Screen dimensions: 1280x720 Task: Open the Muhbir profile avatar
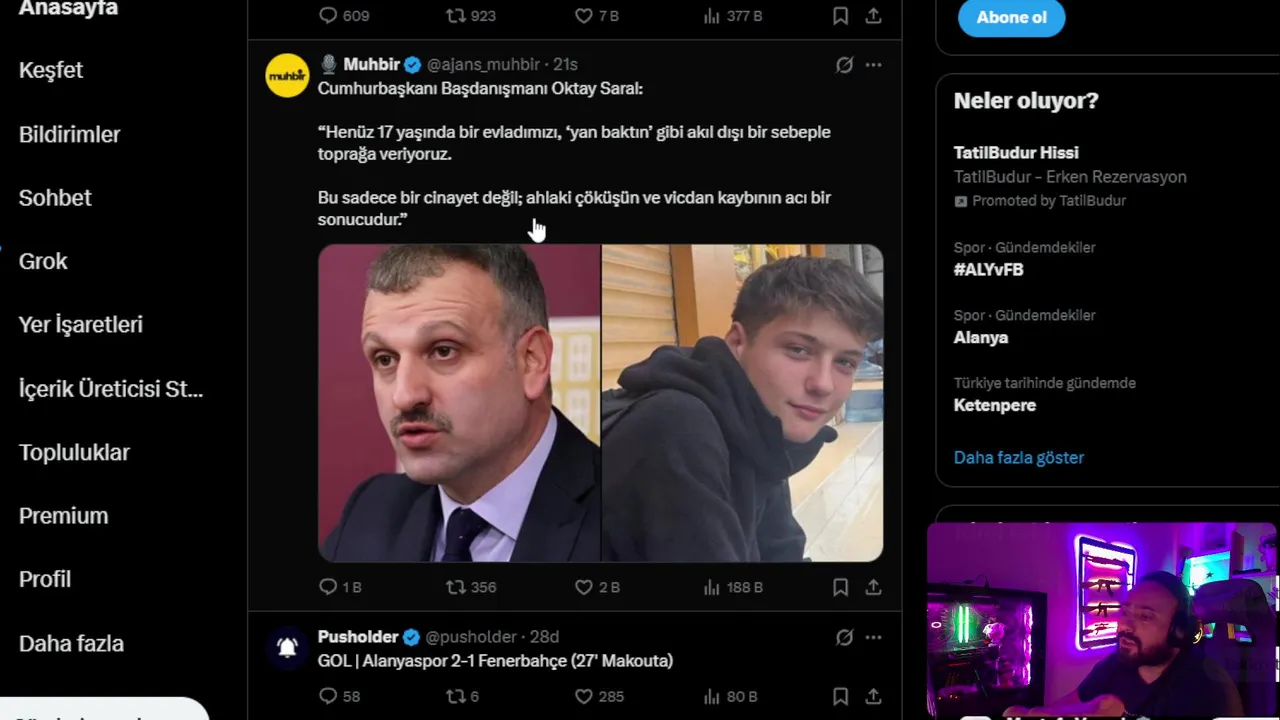pyautogui.click(x=287, y=75)
